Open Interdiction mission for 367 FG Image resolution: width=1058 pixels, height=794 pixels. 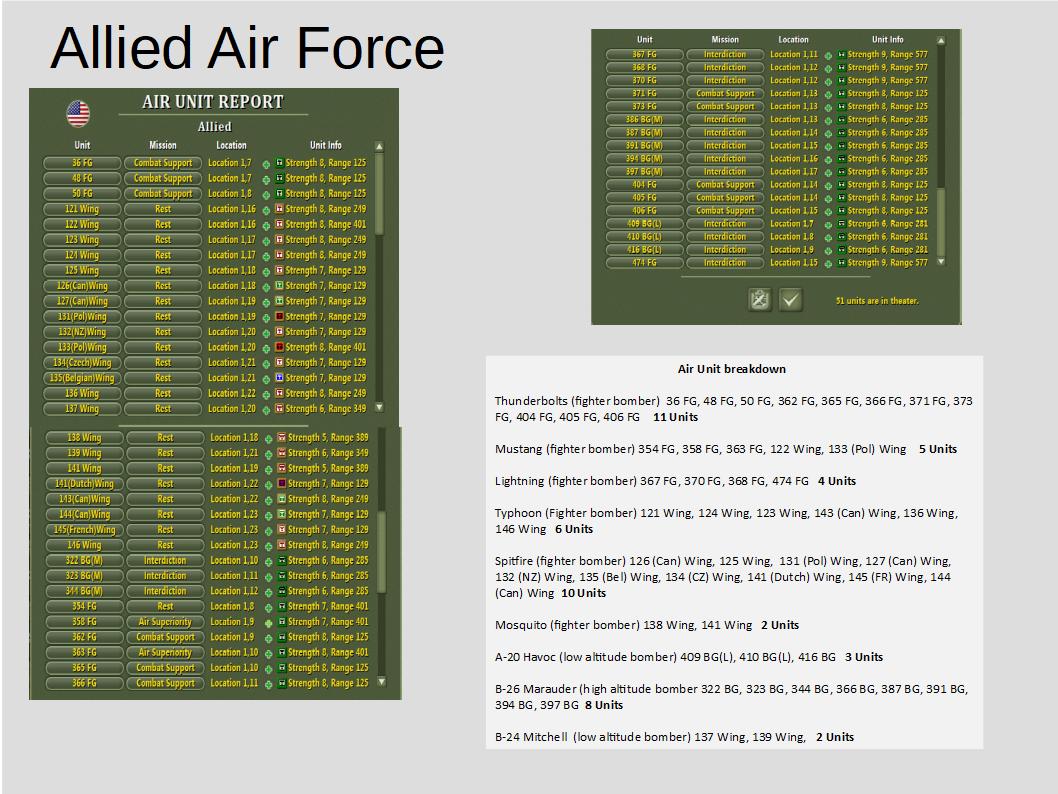[725, 55]
